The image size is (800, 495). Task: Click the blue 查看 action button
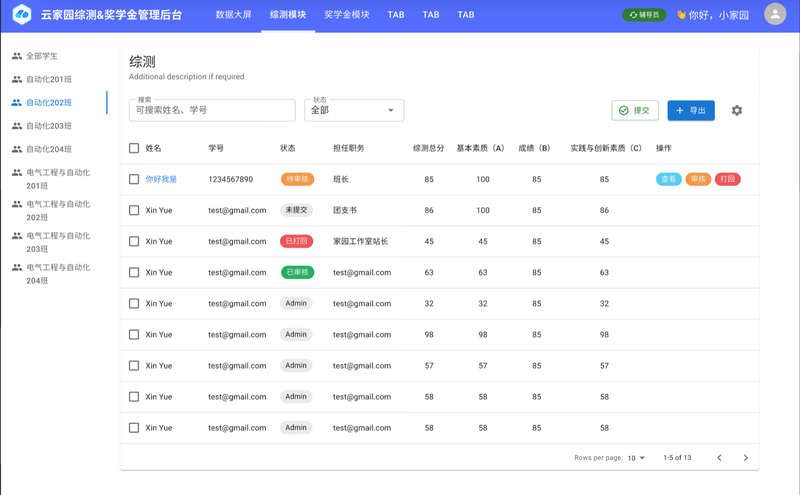tap(668, 179)
